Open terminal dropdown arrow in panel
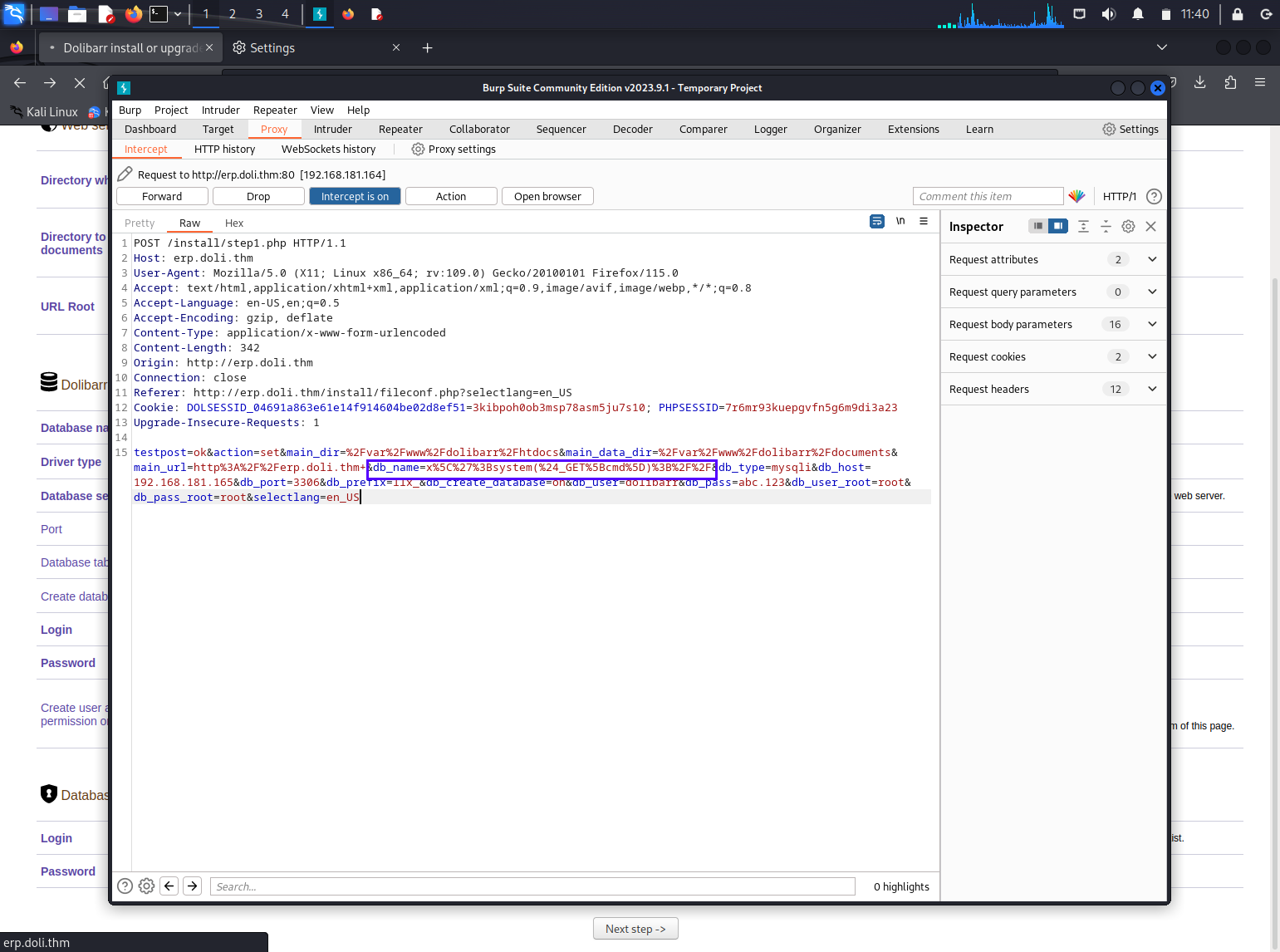1280x952 pixels. (178, 14)
